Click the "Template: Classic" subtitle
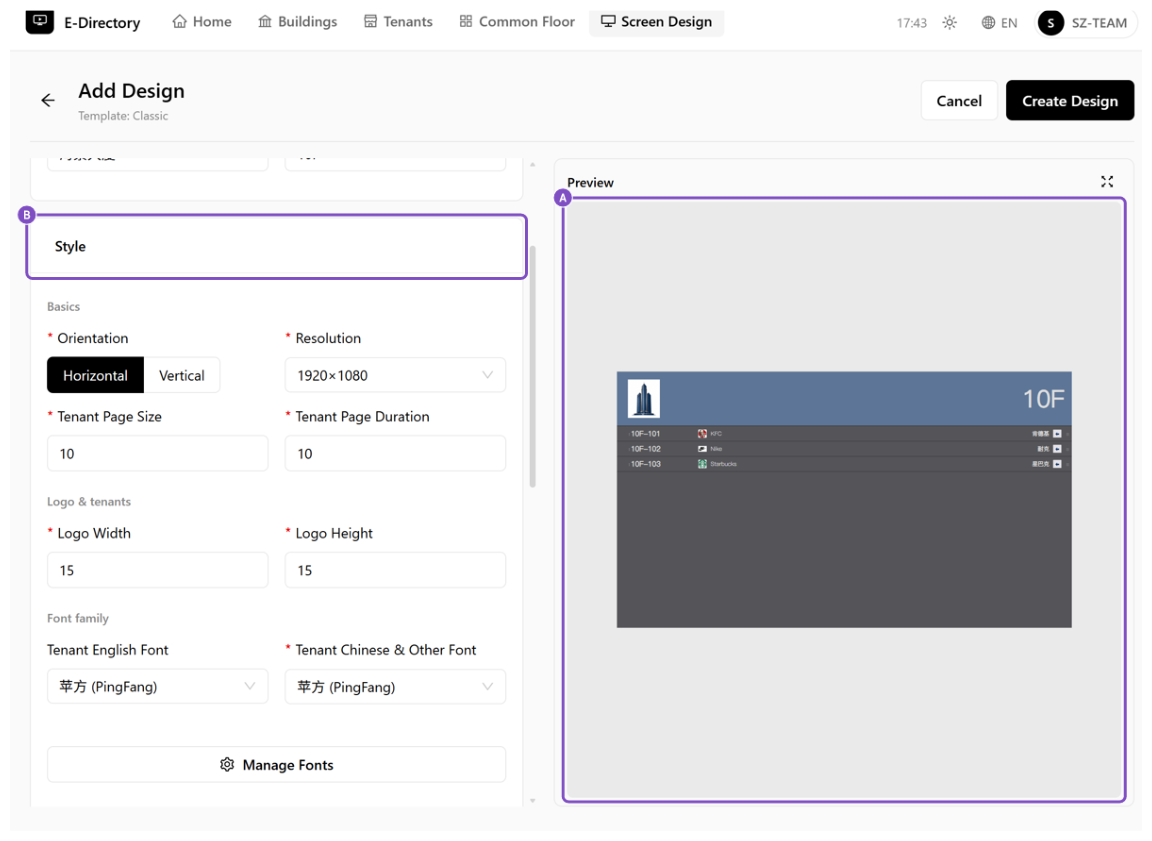Viewport: 1152px width, 841px height. [123, 116]
